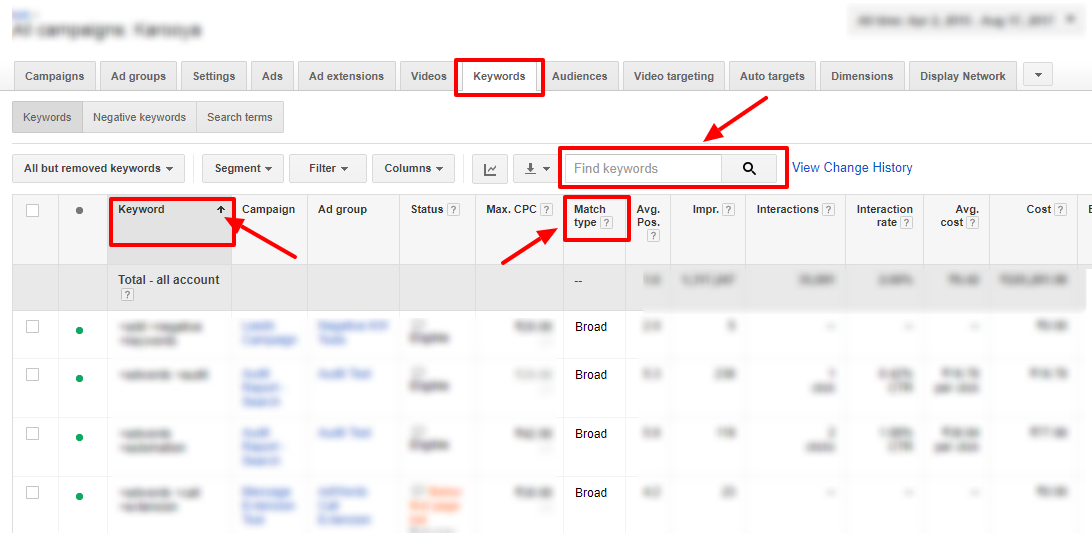Click green status dot in second row
Image resolution: width=1092 pixels, height=533 pixels.
[x=79, y=378]
